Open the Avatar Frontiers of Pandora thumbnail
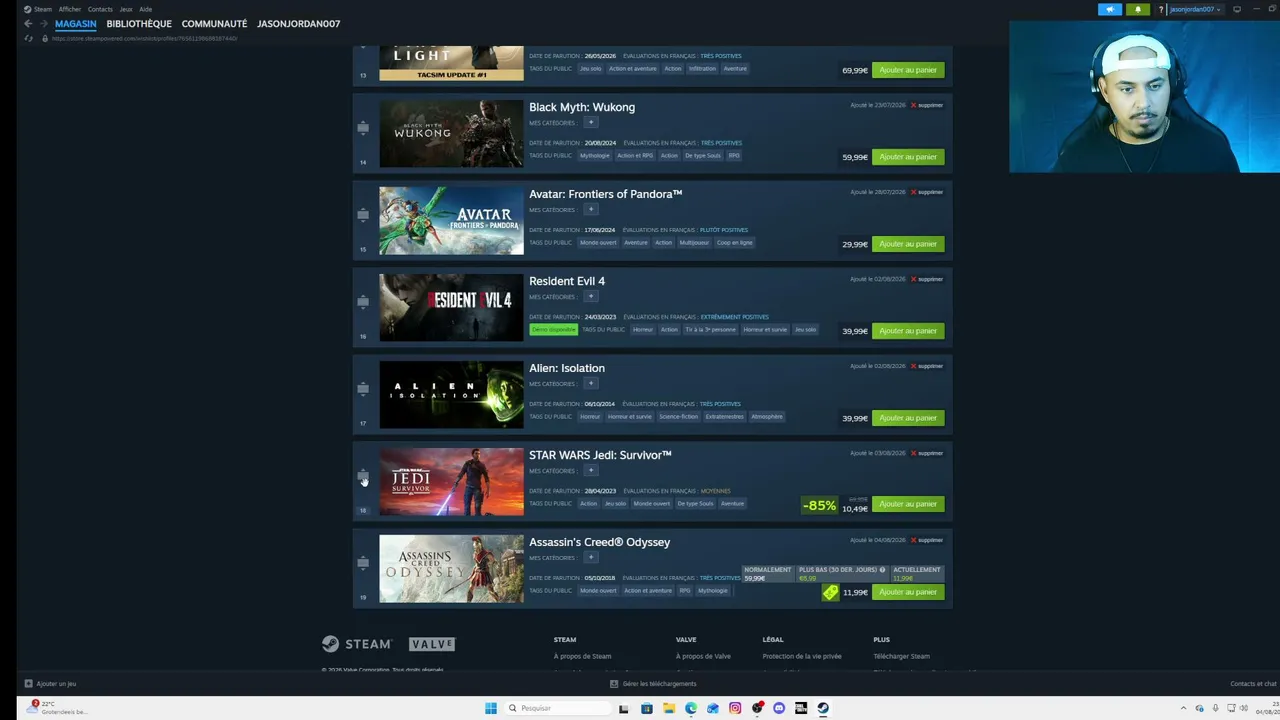Screen dimensions: 1280x720 451,221
